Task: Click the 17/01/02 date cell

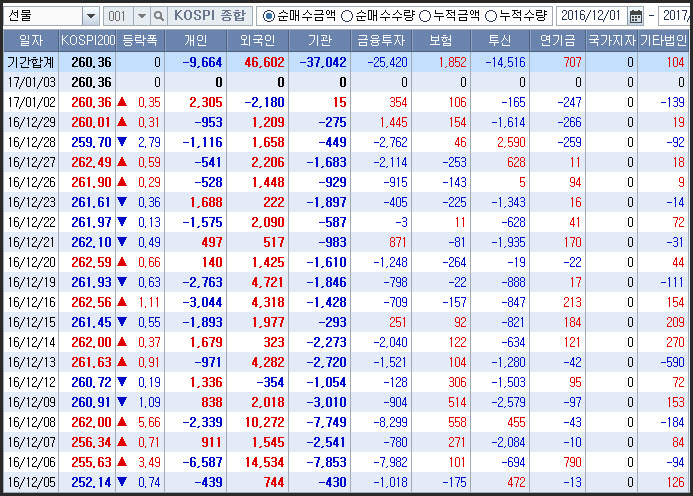Action: pyautogui.click(x=32, y=103)
